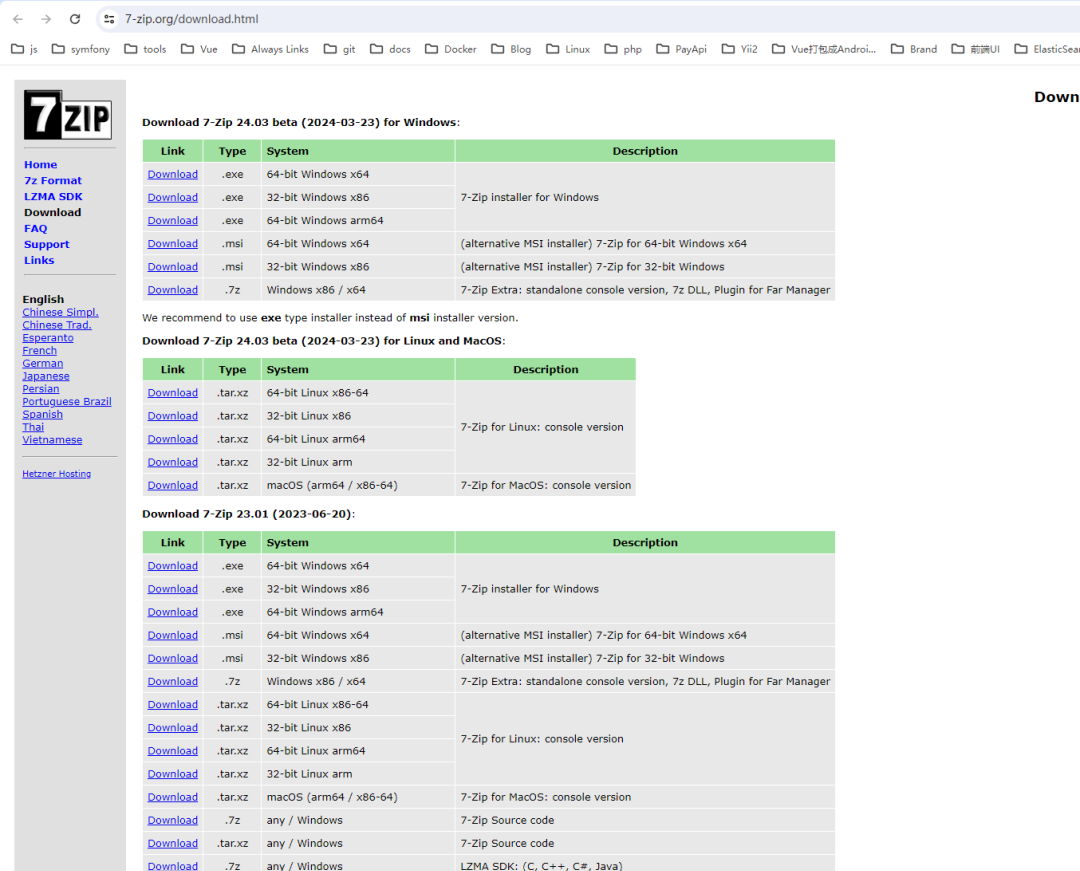This screenshot has width=1080, height=871.
Task: Open the symfony bookmarks folder
Action: [81, 49]
